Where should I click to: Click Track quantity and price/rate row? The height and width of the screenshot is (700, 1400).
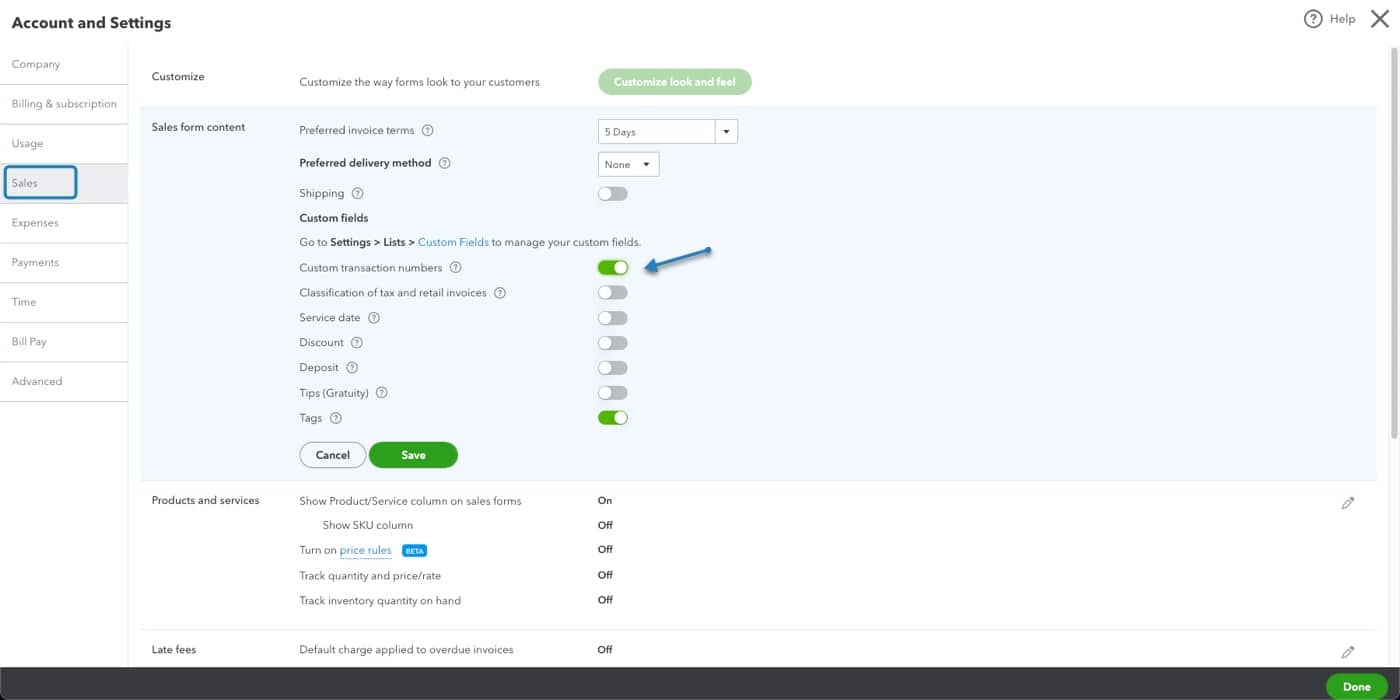click(370, 576)
